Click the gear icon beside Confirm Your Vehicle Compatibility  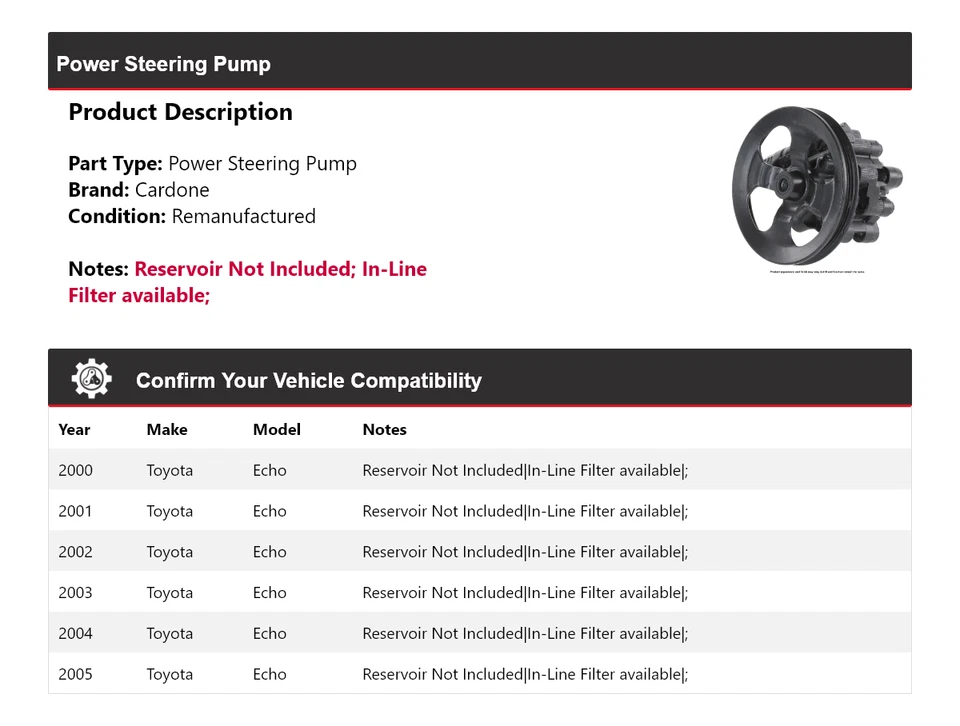tap(91, 379)
